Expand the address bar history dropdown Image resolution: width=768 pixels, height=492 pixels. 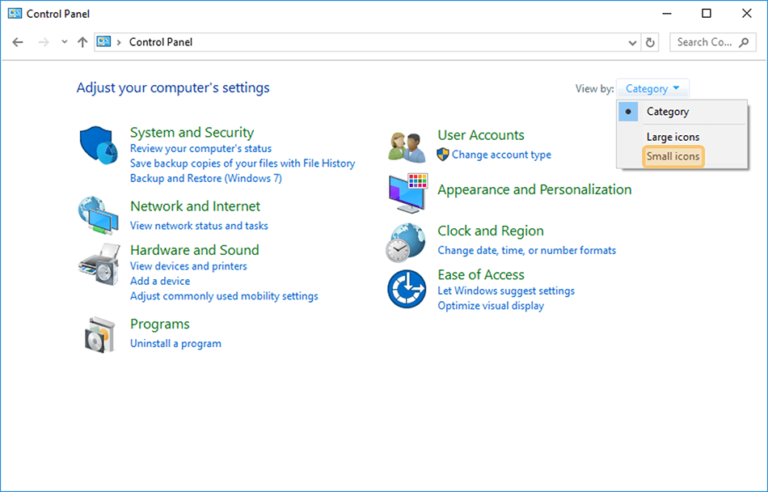632,43
